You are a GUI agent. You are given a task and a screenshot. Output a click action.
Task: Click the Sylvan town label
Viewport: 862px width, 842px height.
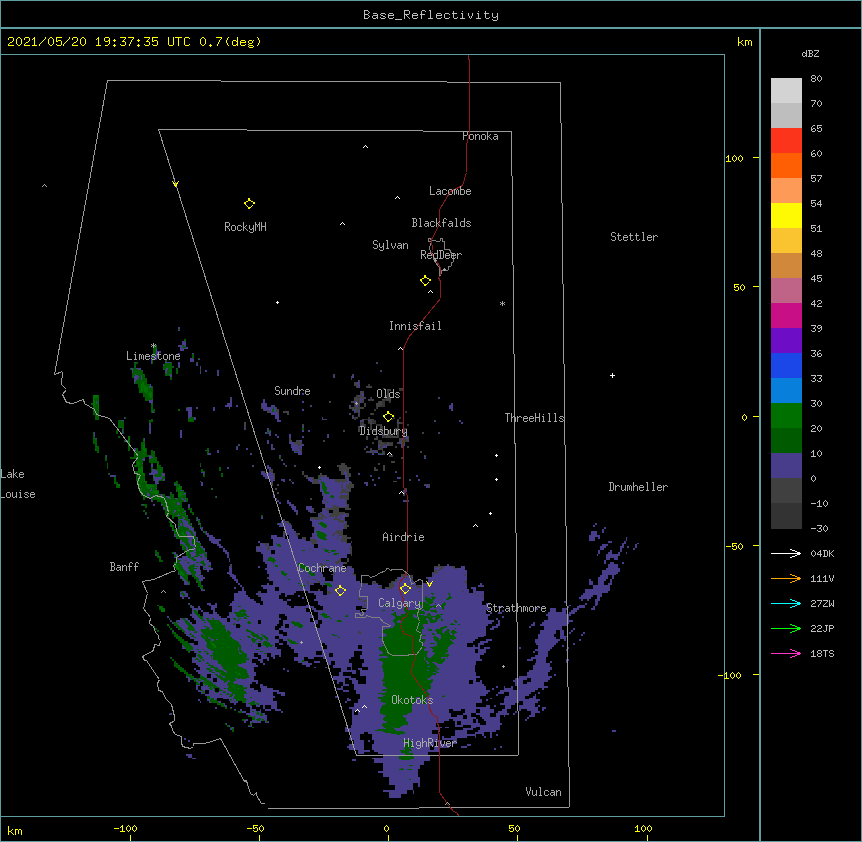pos(390,245)
